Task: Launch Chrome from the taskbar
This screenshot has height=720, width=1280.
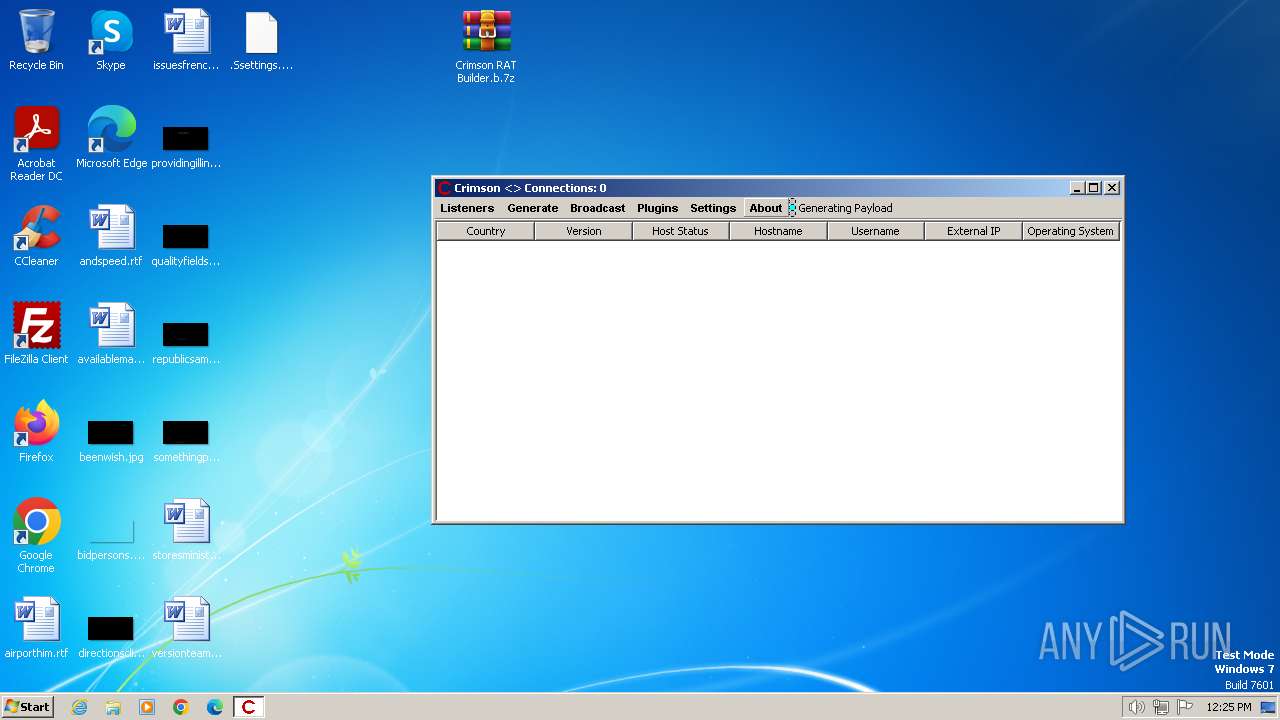Action: click(x=181, y=707)
